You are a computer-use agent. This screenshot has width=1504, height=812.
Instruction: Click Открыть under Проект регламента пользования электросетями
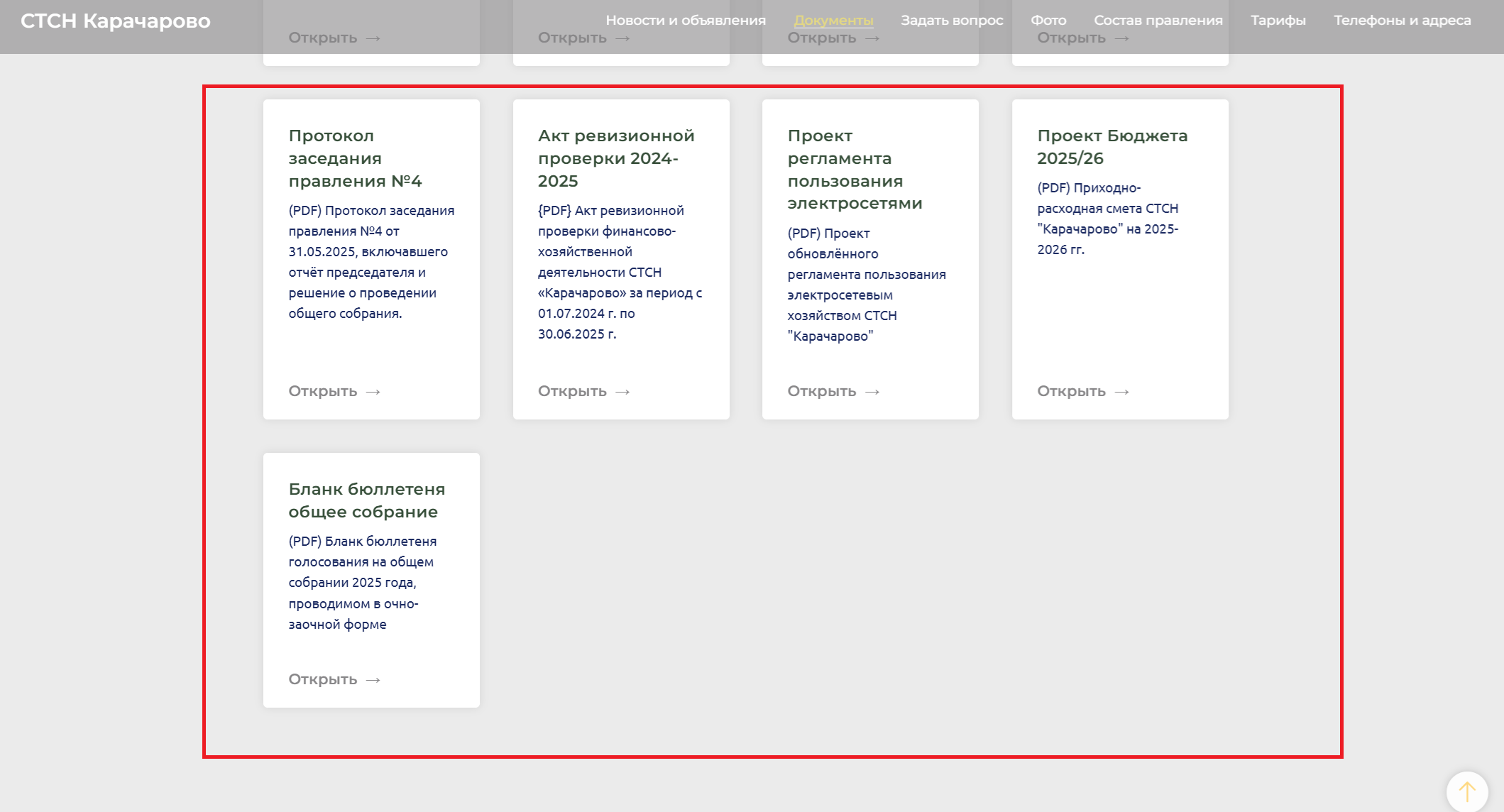(833, 391)
